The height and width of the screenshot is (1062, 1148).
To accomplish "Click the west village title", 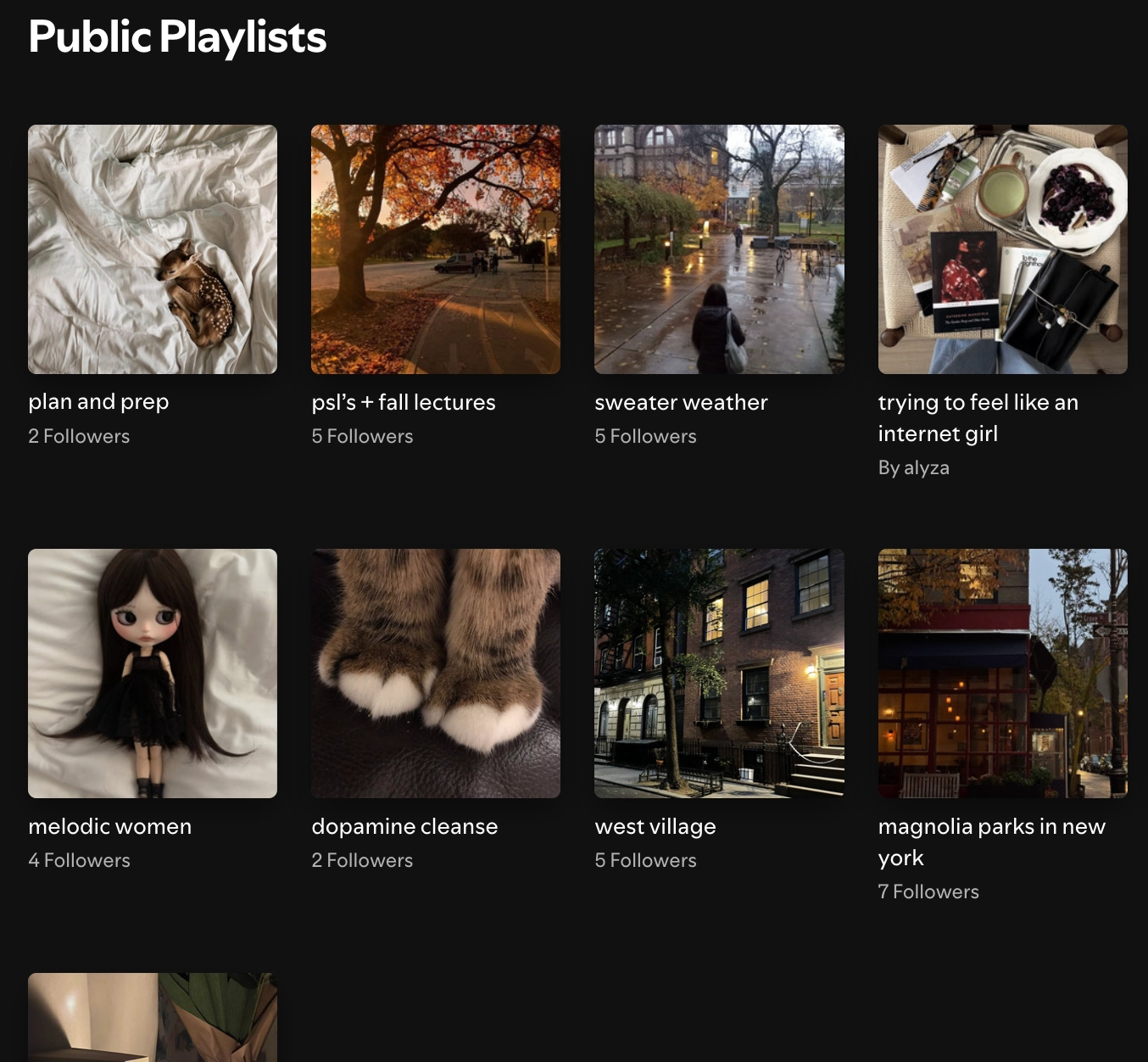I will [x=655, y=826].
